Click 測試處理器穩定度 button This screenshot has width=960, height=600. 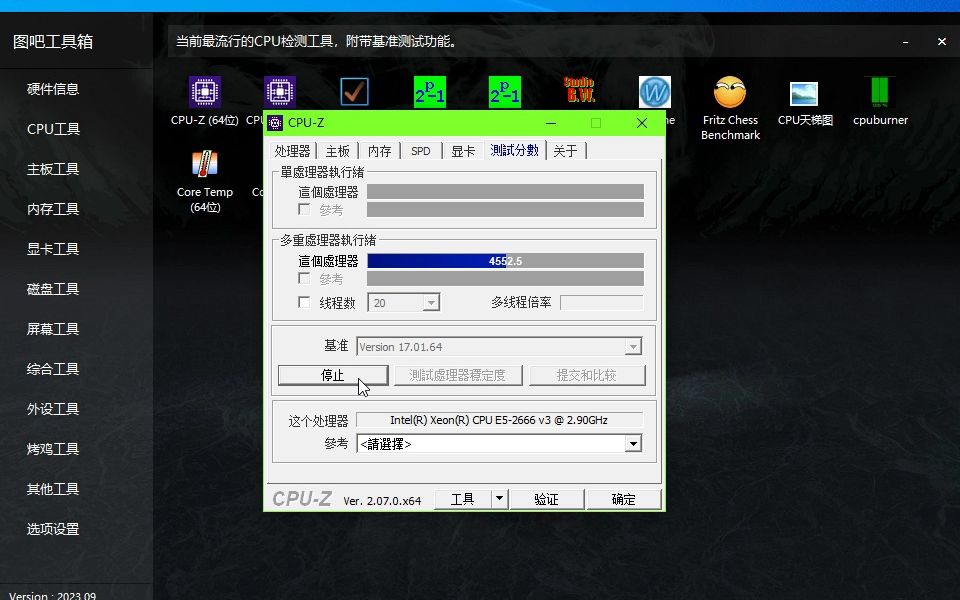pyautogui.click(x=458, y=375)
